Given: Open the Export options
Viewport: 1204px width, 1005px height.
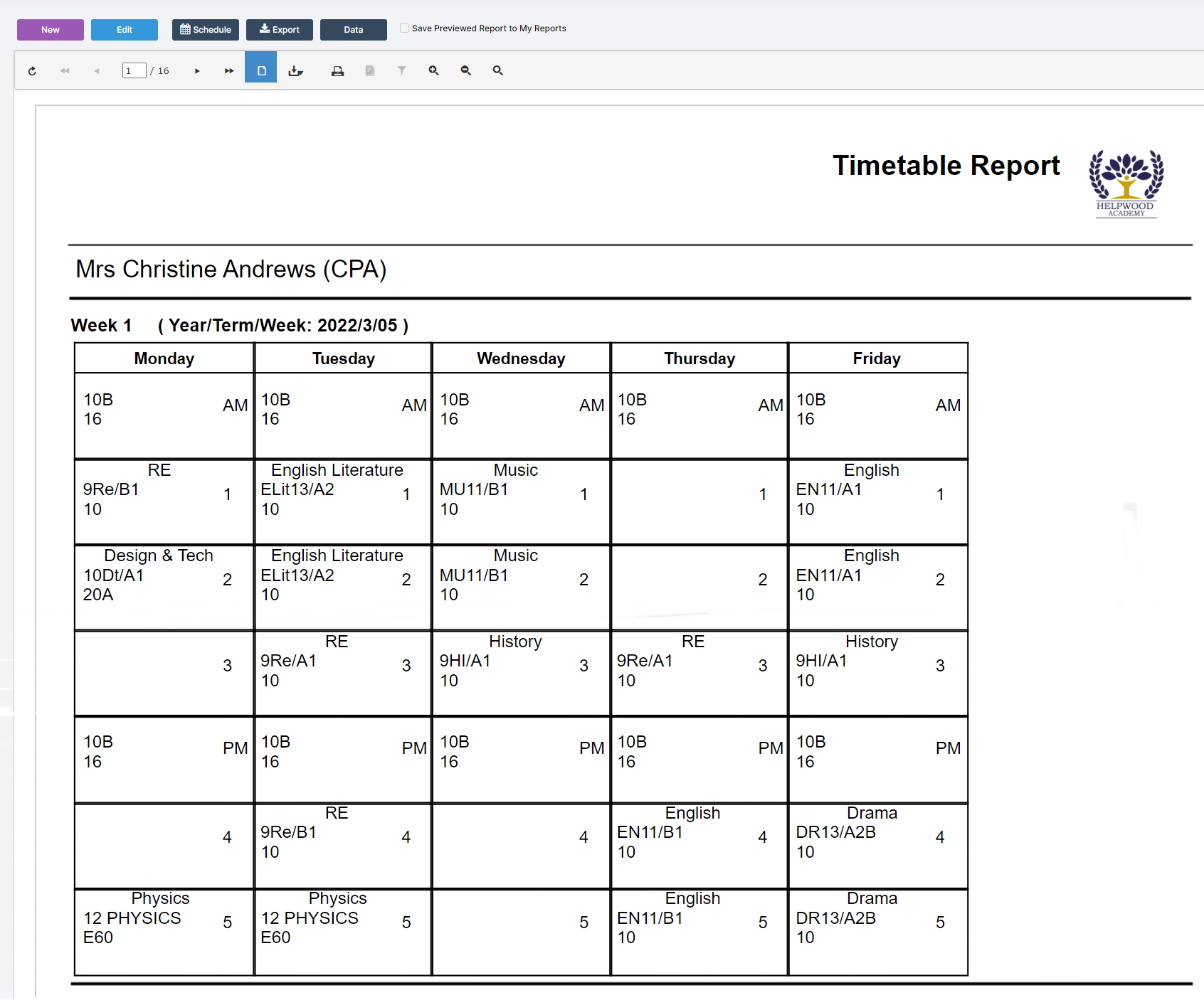Looking at the screenshot, I should point(279,29).
